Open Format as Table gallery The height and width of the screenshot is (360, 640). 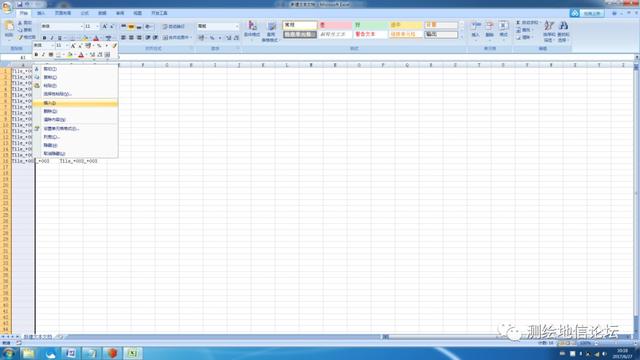coord(270,31)
